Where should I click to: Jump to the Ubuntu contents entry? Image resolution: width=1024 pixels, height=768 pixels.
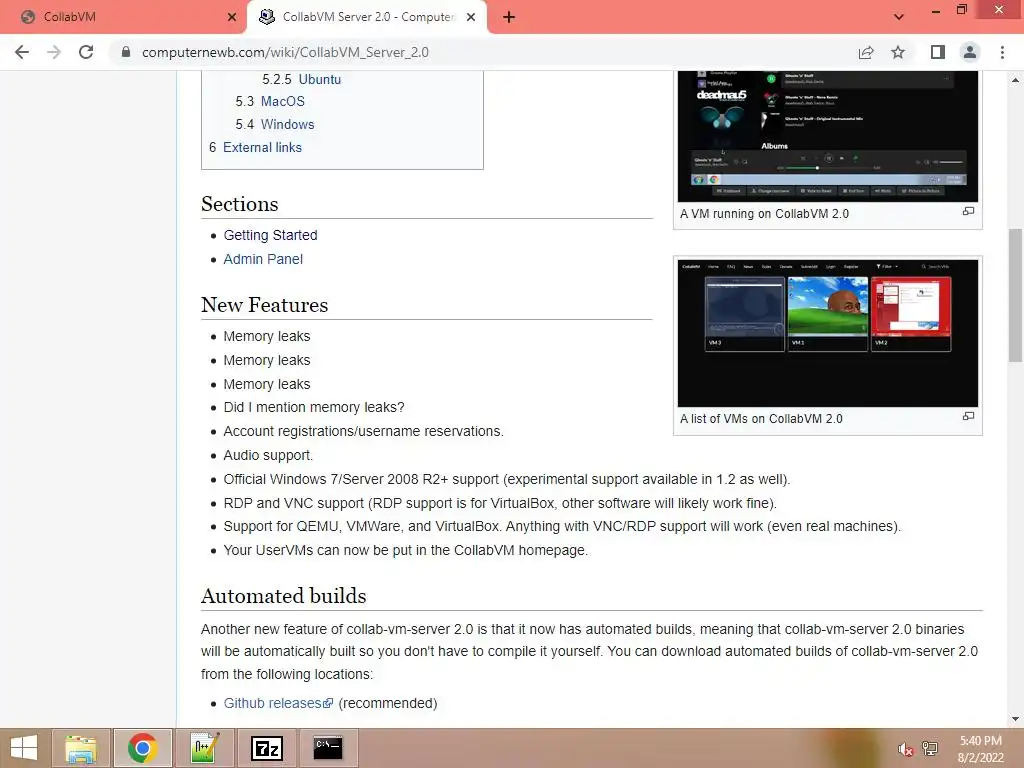[x=320, y=79]
